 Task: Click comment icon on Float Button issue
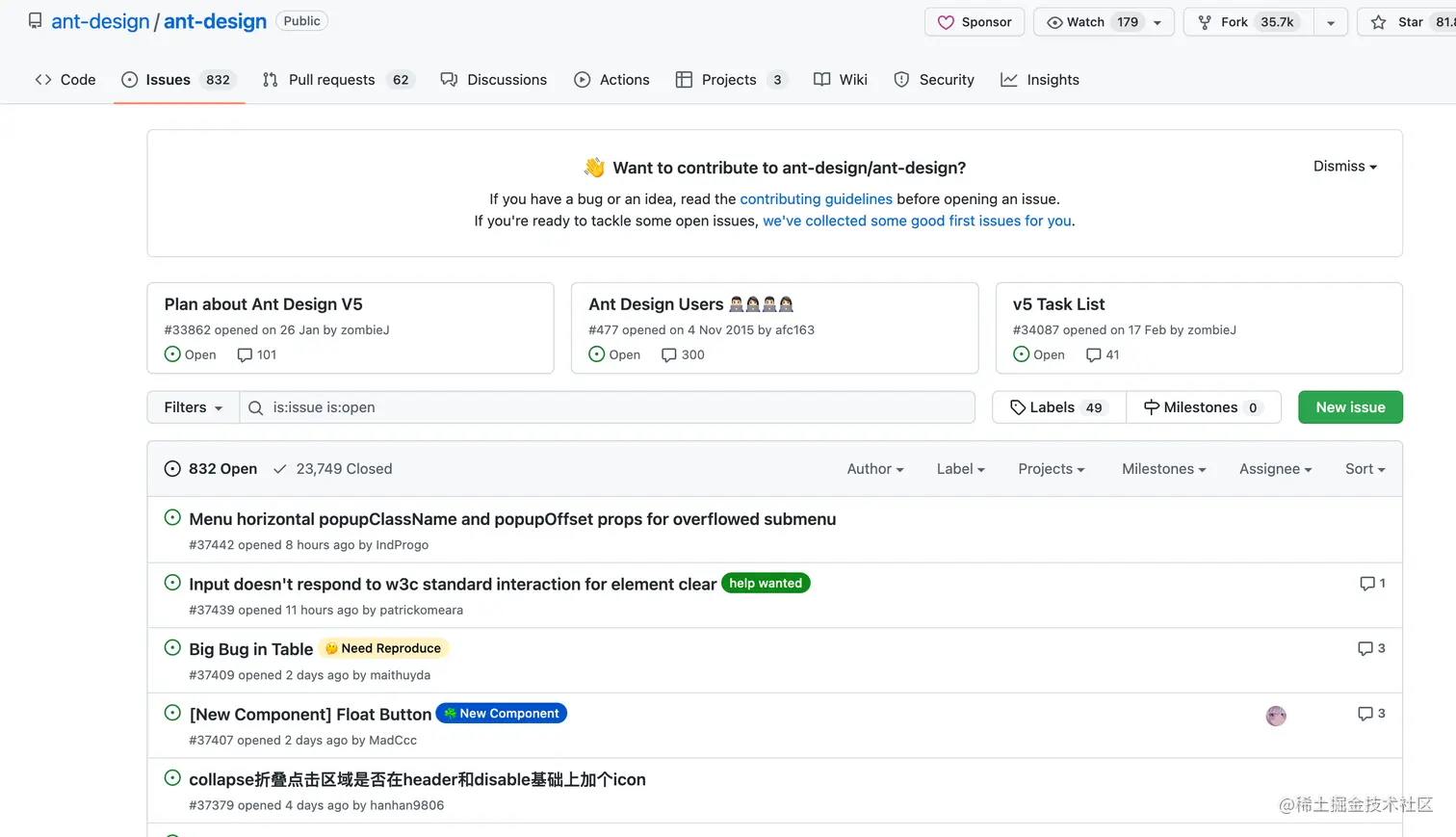[1365, 714]
